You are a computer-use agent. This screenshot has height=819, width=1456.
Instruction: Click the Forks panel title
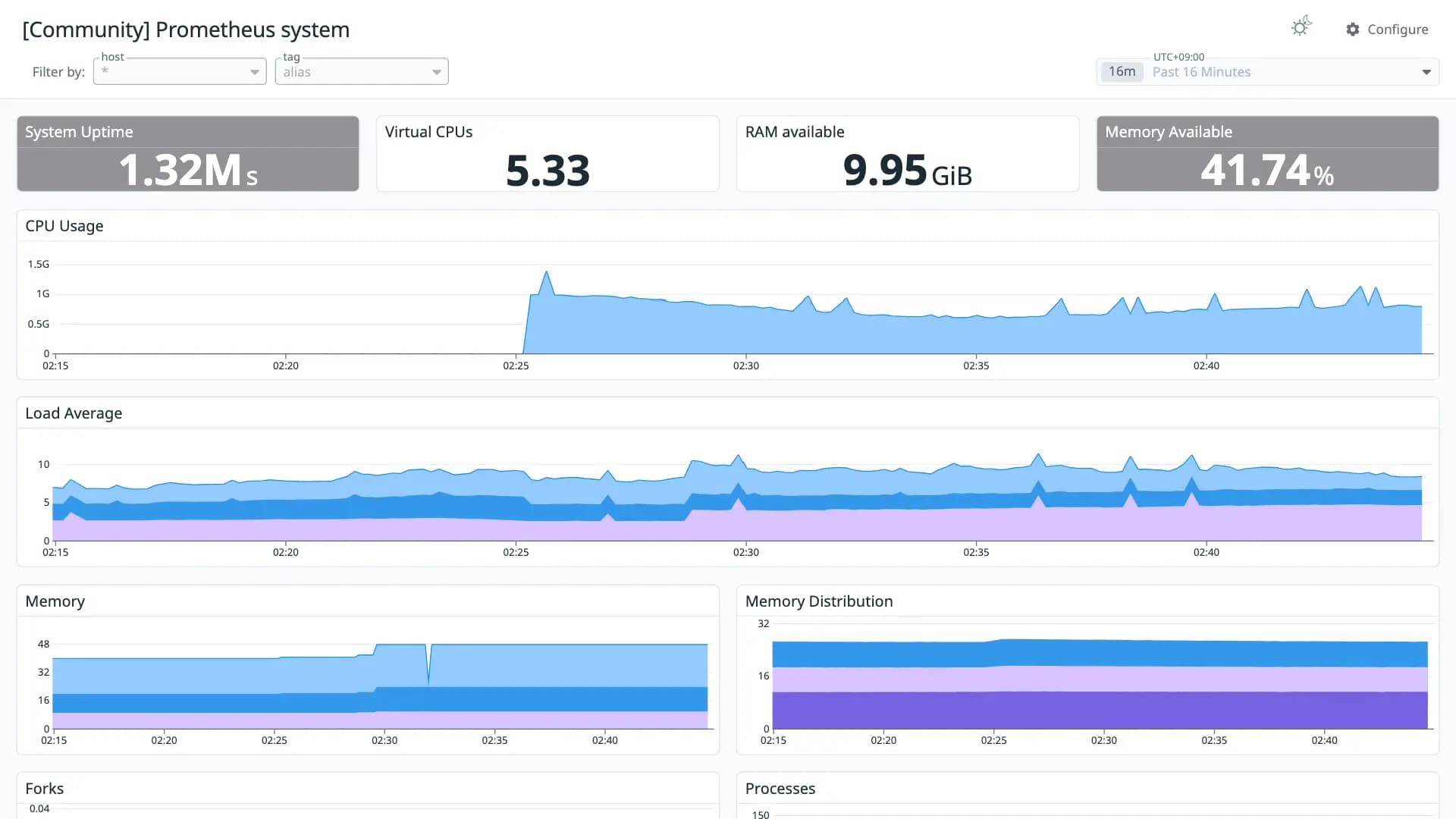(x=45, y=789)
